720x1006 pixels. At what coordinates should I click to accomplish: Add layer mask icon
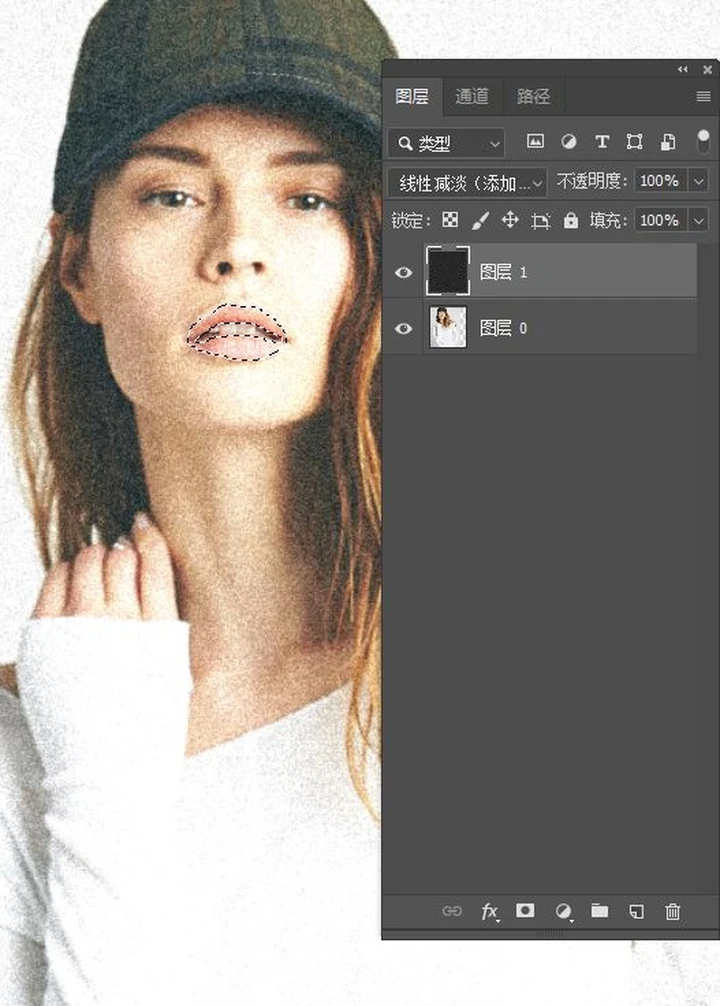[525, 911]
